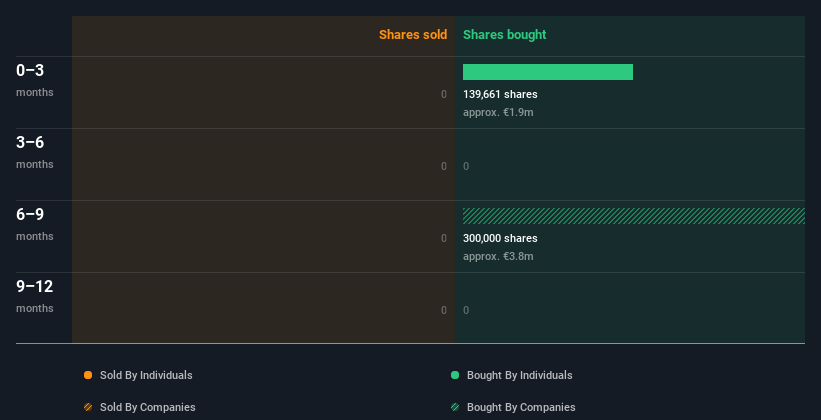Click the Shares bought column header
Screen dimensions: 821x420
[504, 35]
